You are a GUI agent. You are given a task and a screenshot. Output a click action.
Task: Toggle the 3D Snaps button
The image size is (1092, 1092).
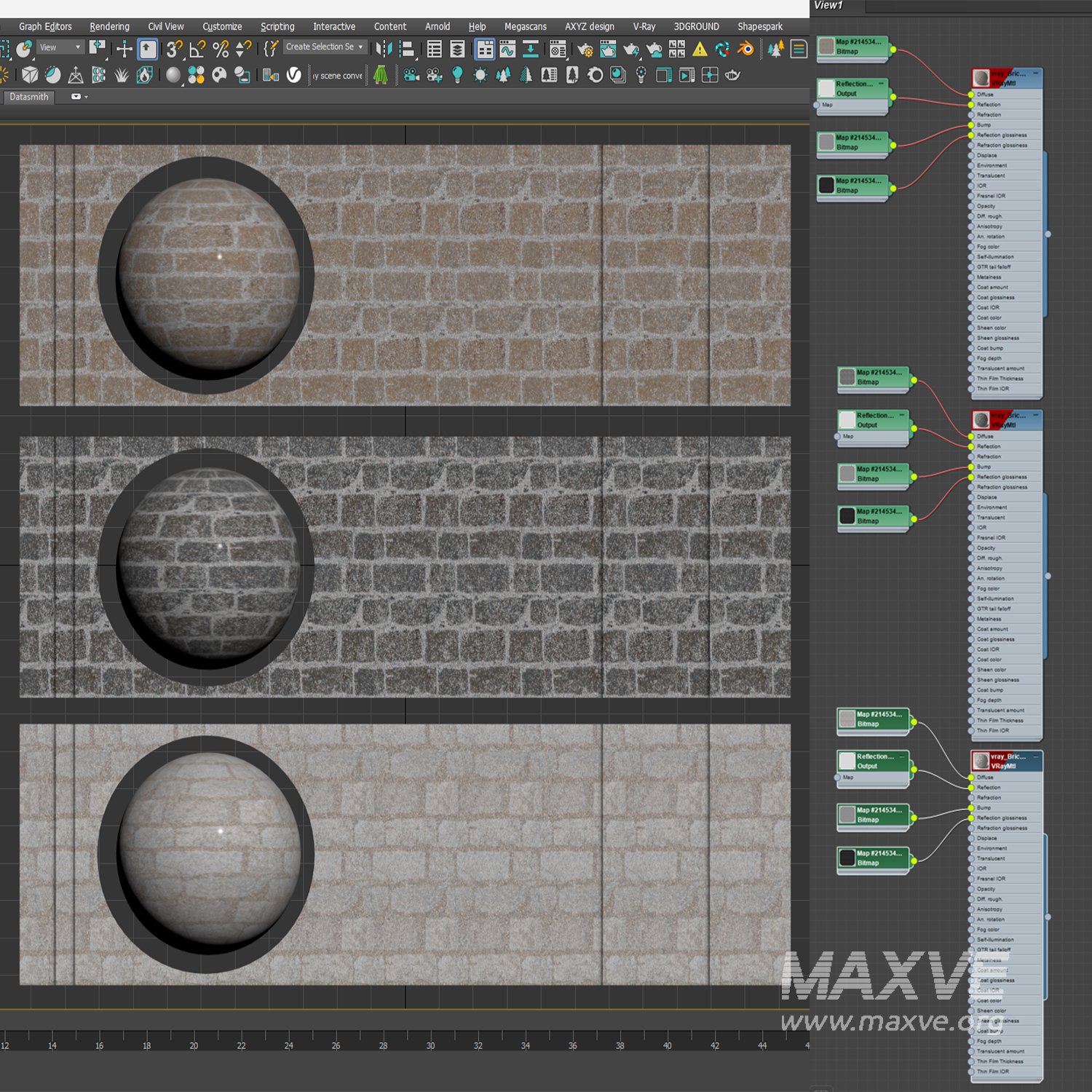point(173,49)
